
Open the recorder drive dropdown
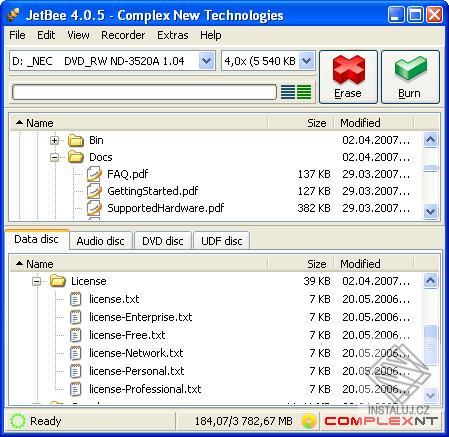coord(206,61)
